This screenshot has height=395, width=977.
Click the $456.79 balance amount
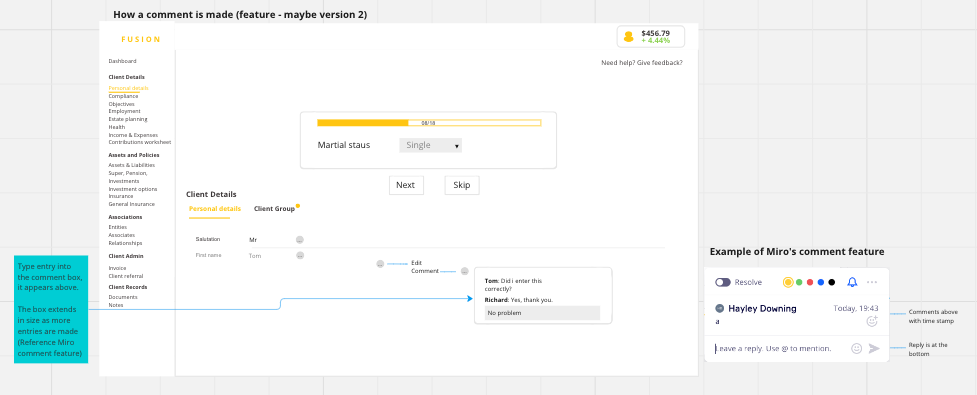(655, 33)
